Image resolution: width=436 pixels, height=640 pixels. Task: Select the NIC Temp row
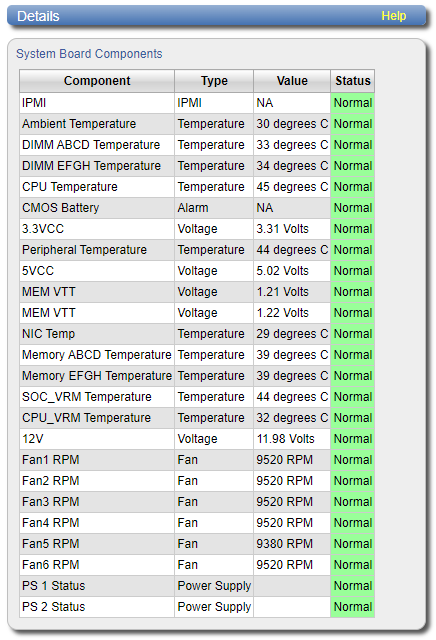pyautogui.click(x=197, y=334)
